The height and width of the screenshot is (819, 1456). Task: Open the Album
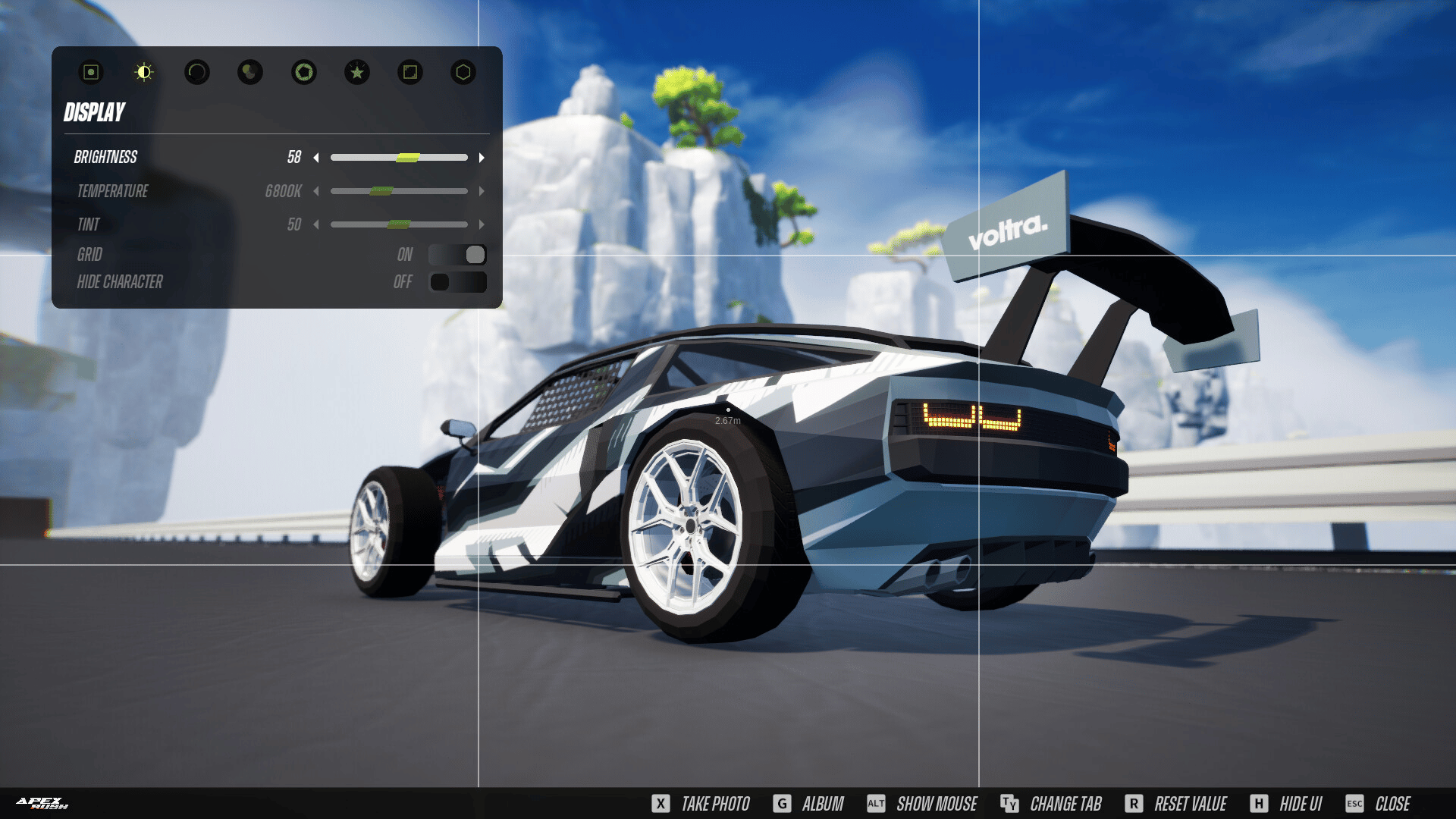(x=809, y=804)
